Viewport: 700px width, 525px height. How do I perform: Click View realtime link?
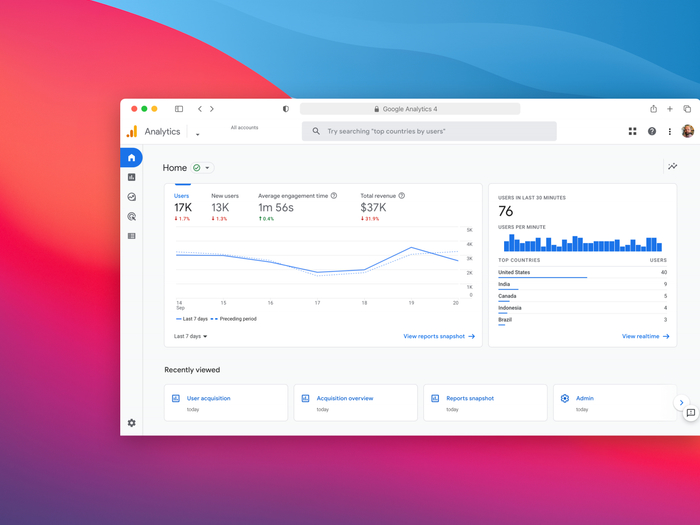tap(645, 337)
